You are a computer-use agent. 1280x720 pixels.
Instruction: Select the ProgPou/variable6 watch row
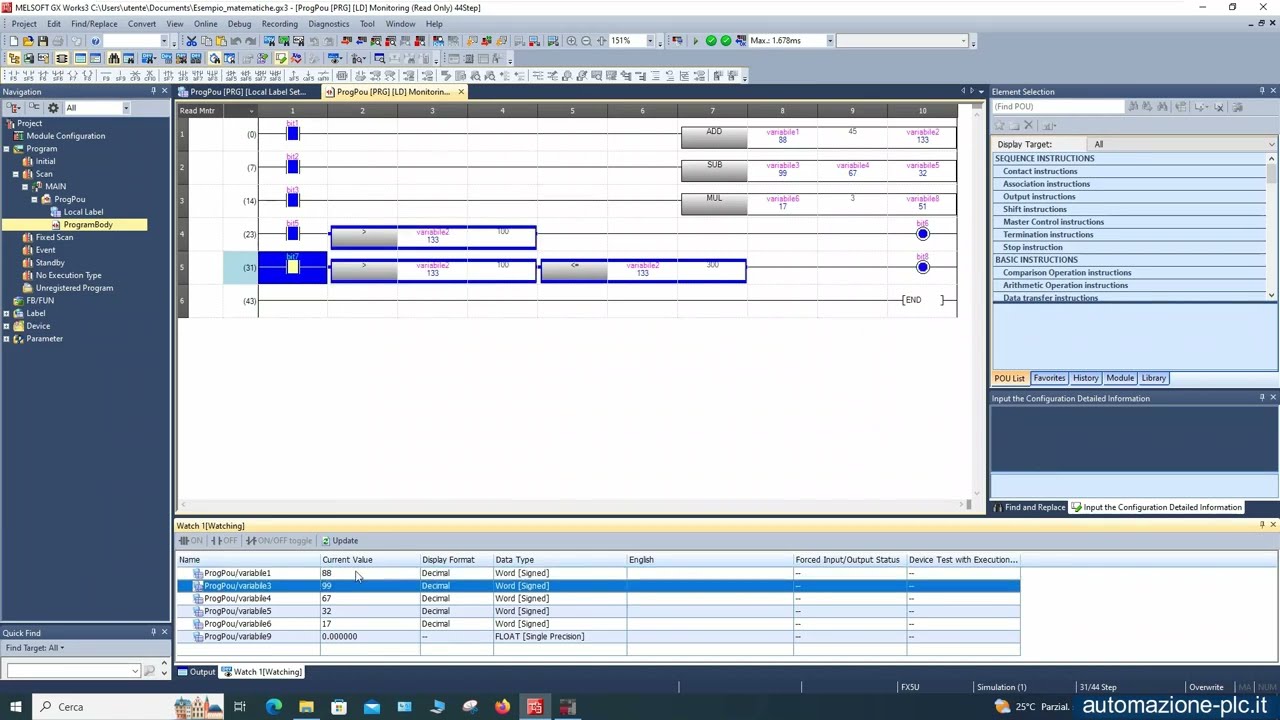pyautogui.click(x=598, y=624)
